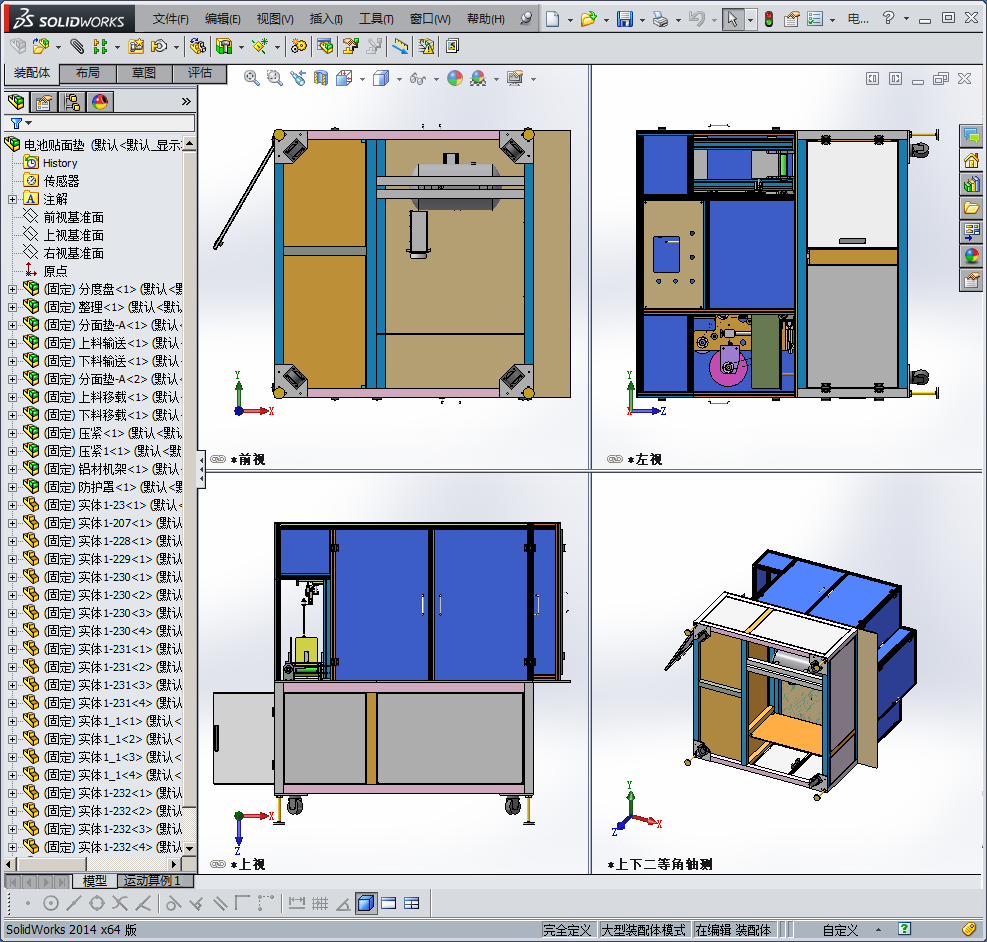Image resolution: width=987 pixels, height=942 pixels.
Task: Click the *左视 view label link
Action: click(x=645, y=459)
